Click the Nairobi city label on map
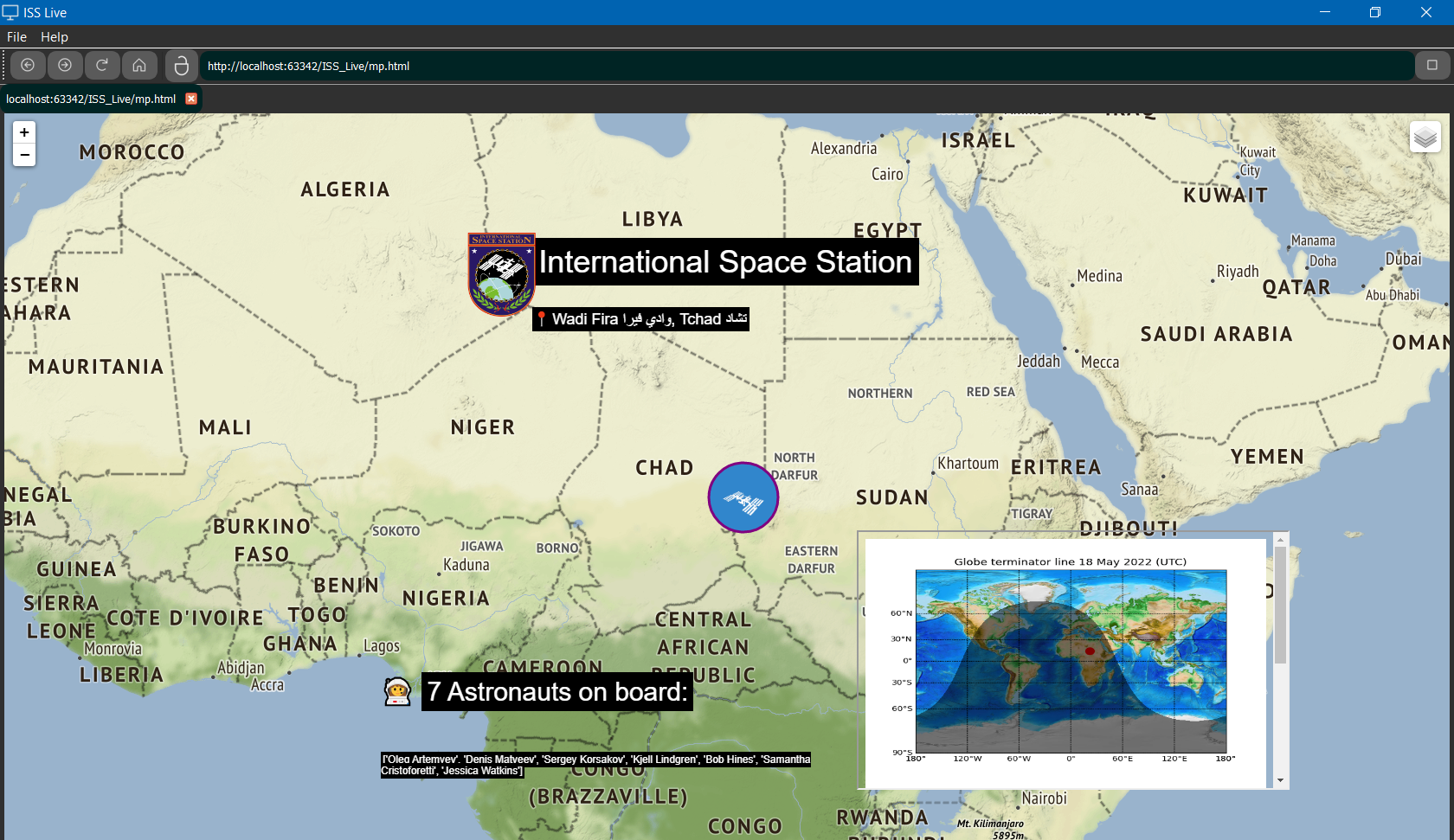 point(1045,798)
